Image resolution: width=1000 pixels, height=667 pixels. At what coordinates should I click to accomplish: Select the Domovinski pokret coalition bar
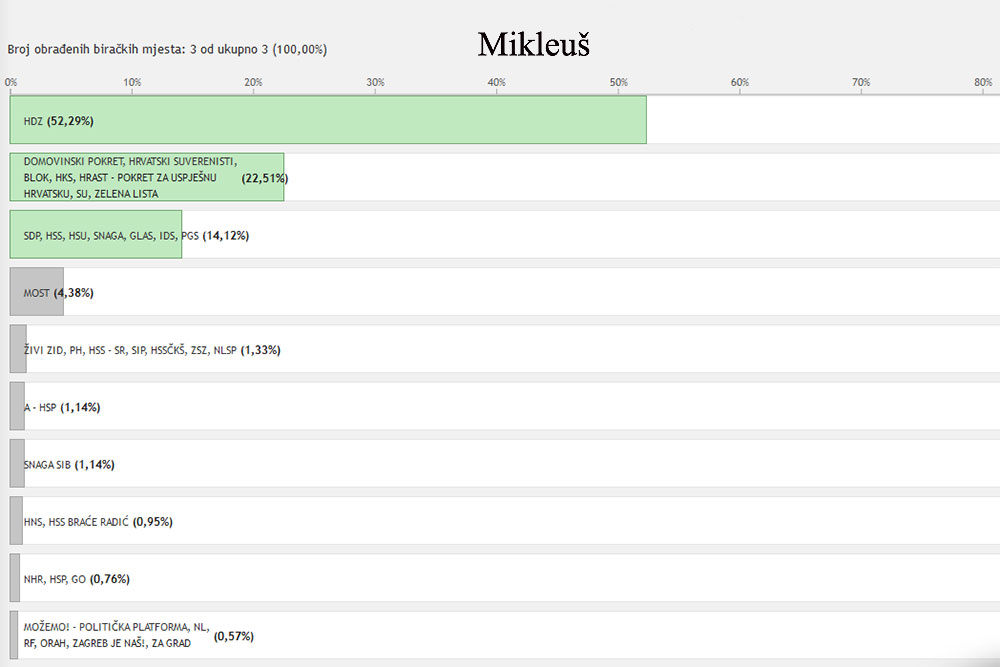point(147,177)
